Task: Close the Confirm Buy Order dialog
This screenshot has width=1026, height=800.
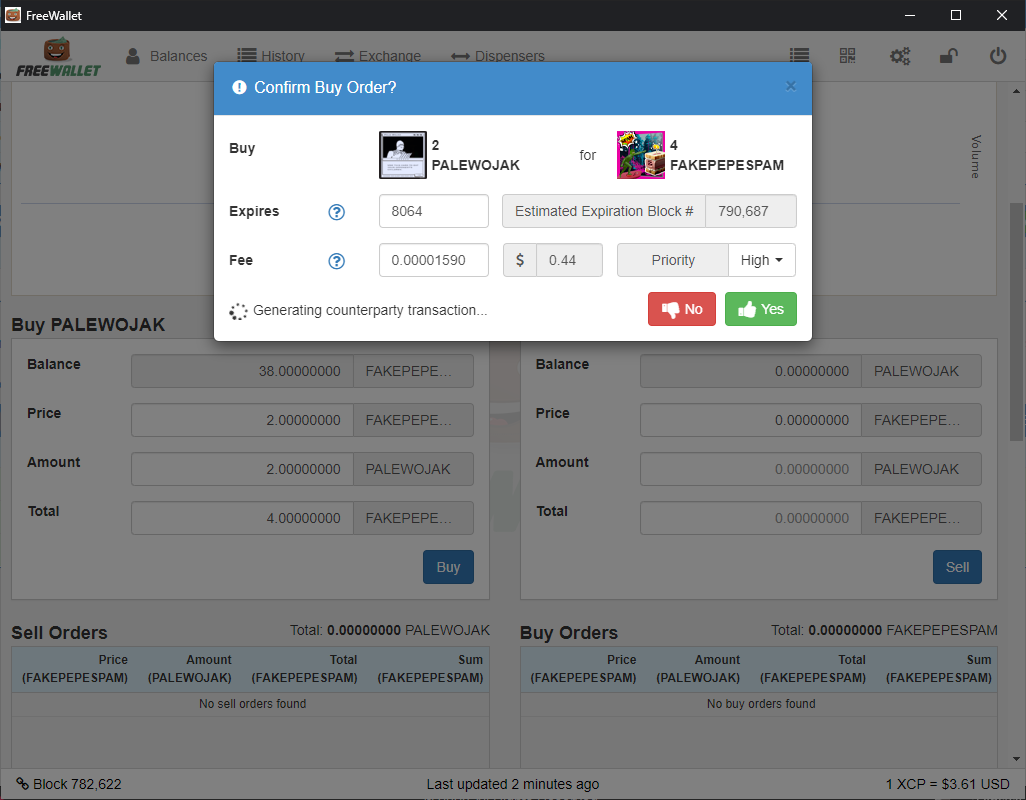Action: click(790, 86)
